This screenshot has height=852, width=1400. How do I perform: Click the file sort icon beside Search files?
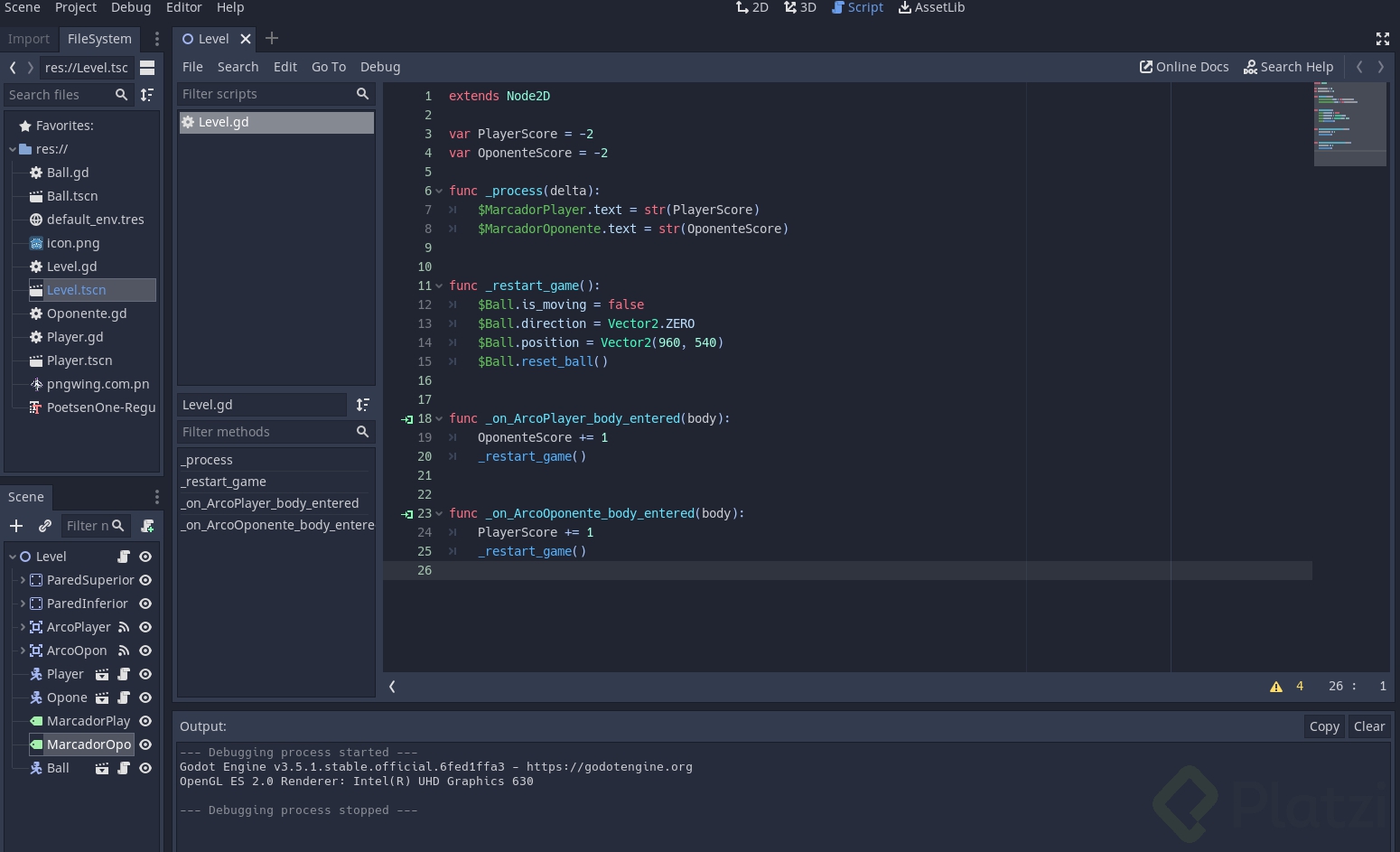click(147, 95)
